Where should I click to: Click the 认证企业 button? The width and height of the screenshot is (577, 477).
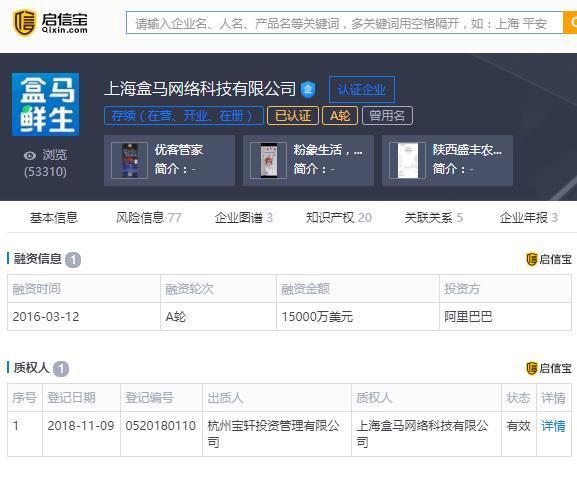pyautogui.click(x=362, y=89)
